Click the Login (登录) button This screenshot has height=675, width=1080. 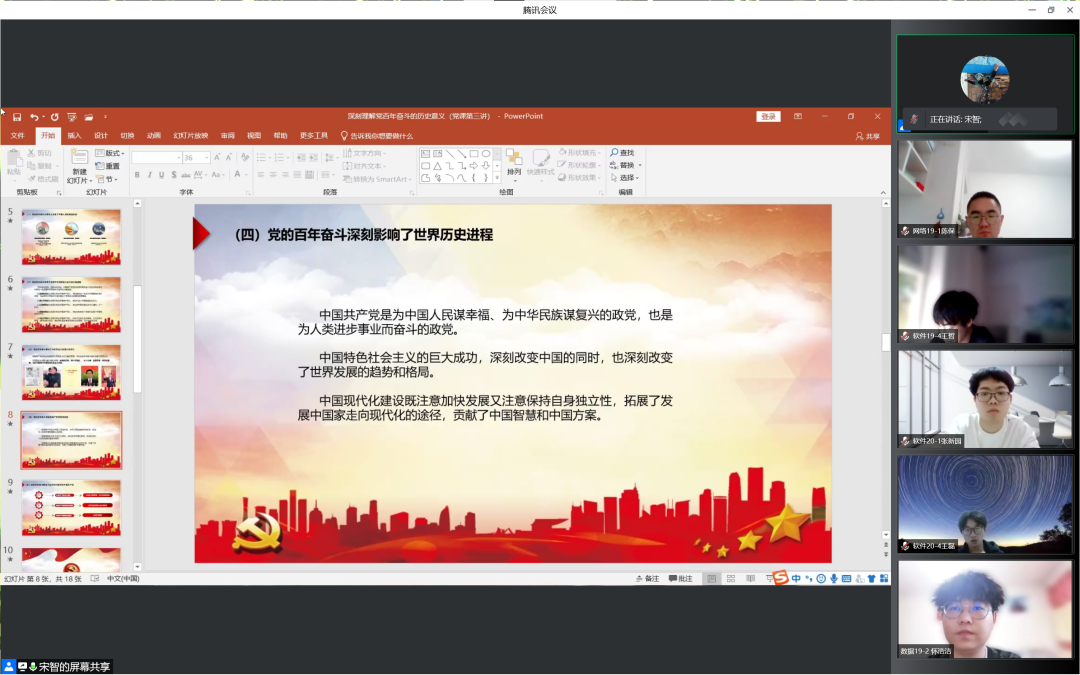click(768, 117)
